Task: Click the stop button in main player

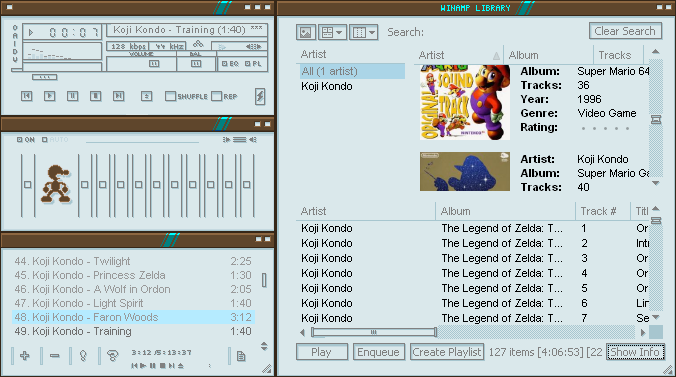Action: pos(95,96)
